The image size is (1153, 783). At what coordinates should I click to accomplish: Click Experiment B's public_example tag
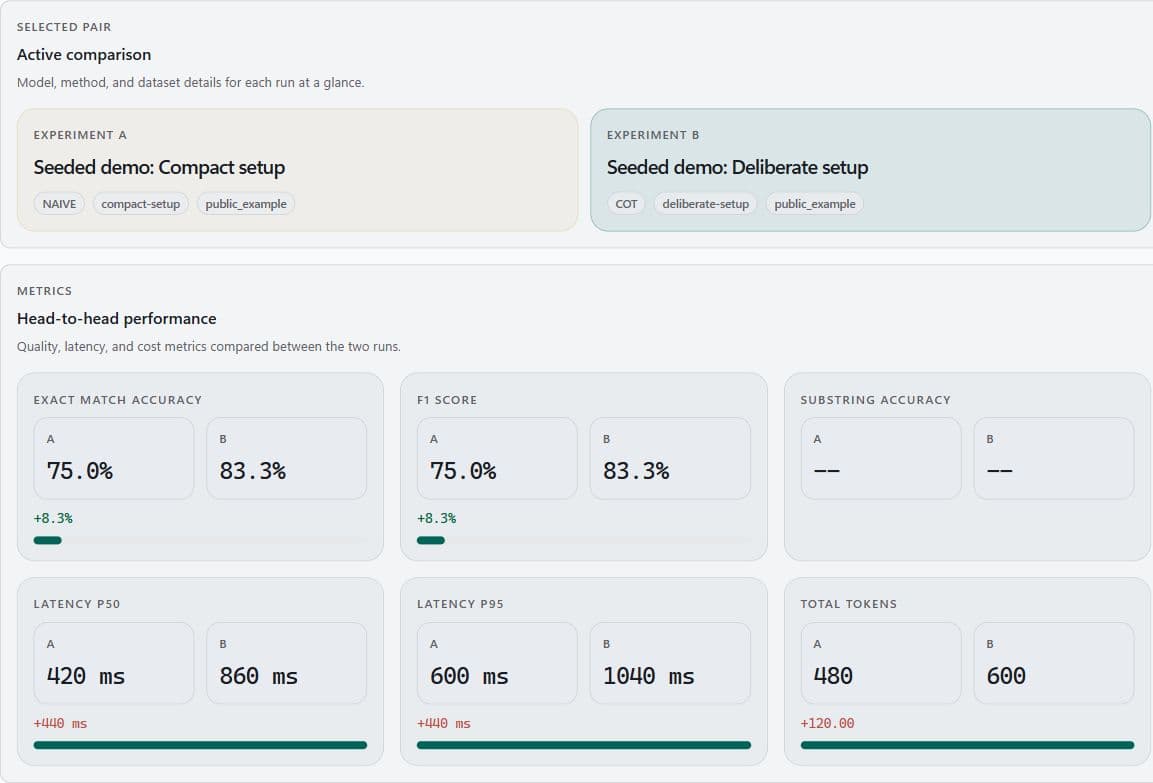[x=815, y=204]
